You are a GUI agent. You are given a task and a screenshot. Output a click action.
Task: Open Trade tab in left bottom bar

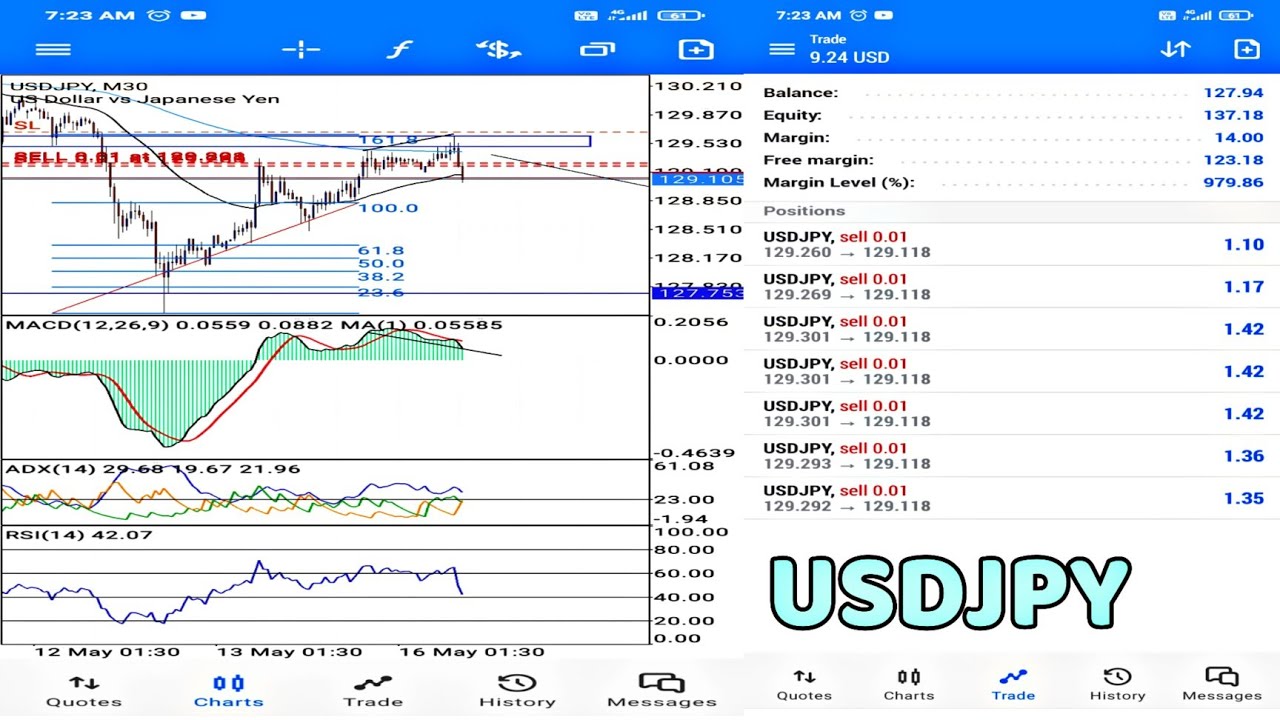[x=373, y=691]
